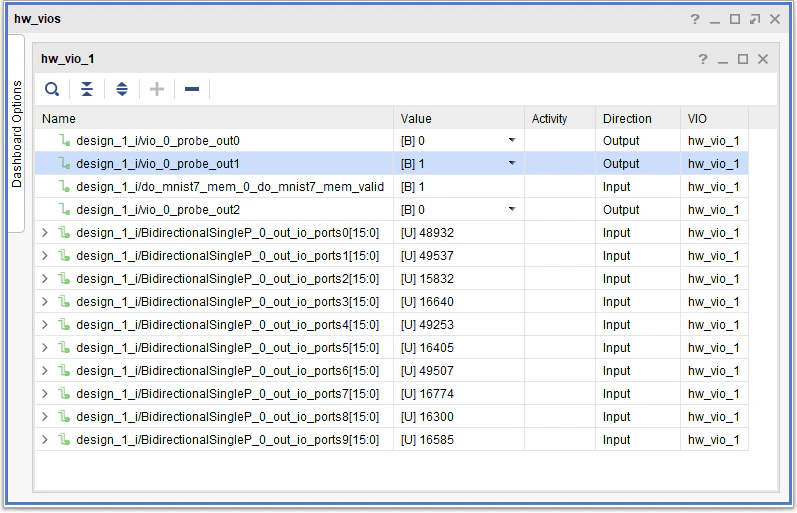Open value dropdown for vio_0_probe_out1
The width and height of the screenshot is (797, 513).
point(512,163)
